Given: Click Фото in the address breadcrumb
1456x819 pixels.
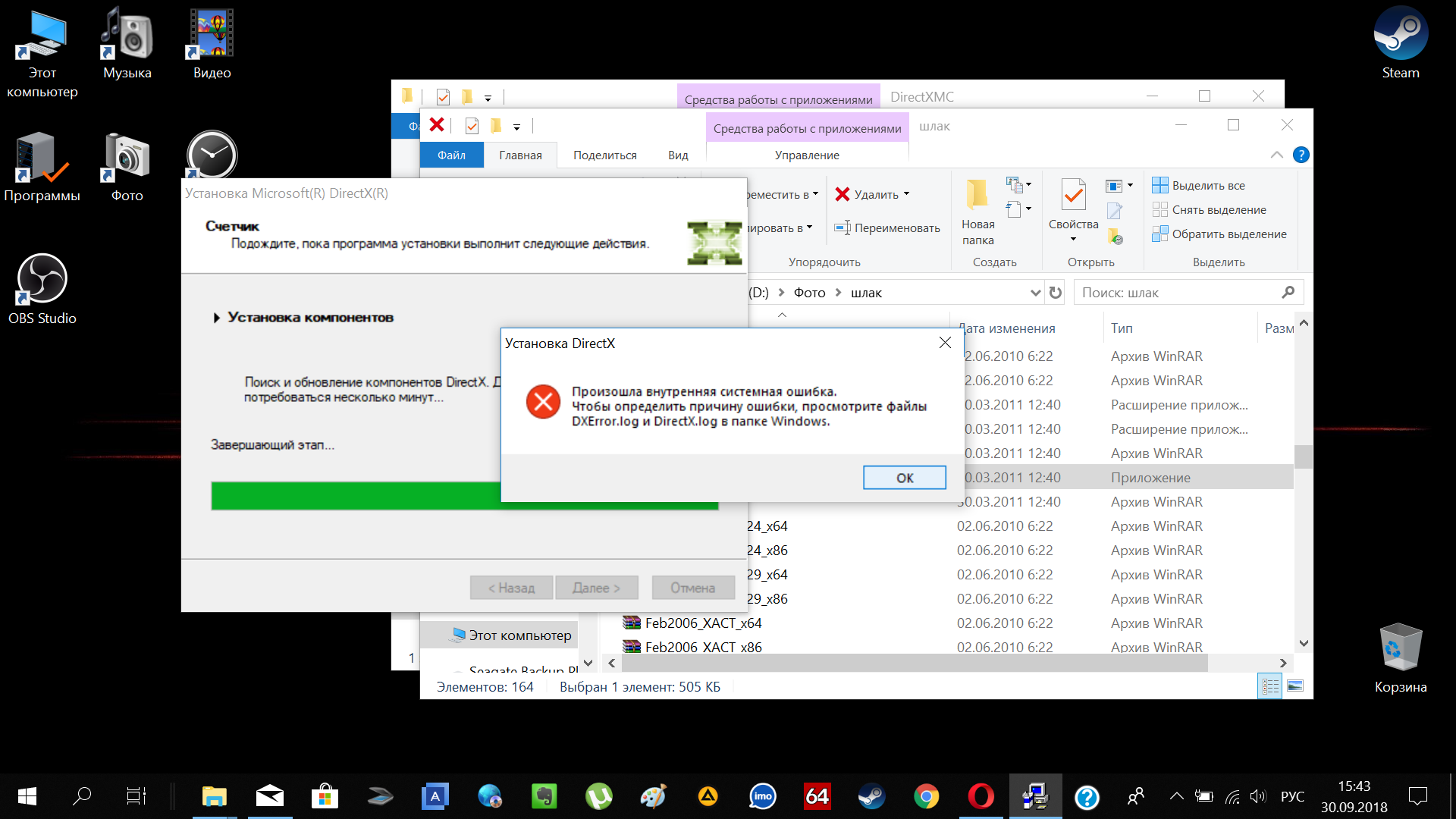Looking at the screenshot, I should tap(809, 293).
